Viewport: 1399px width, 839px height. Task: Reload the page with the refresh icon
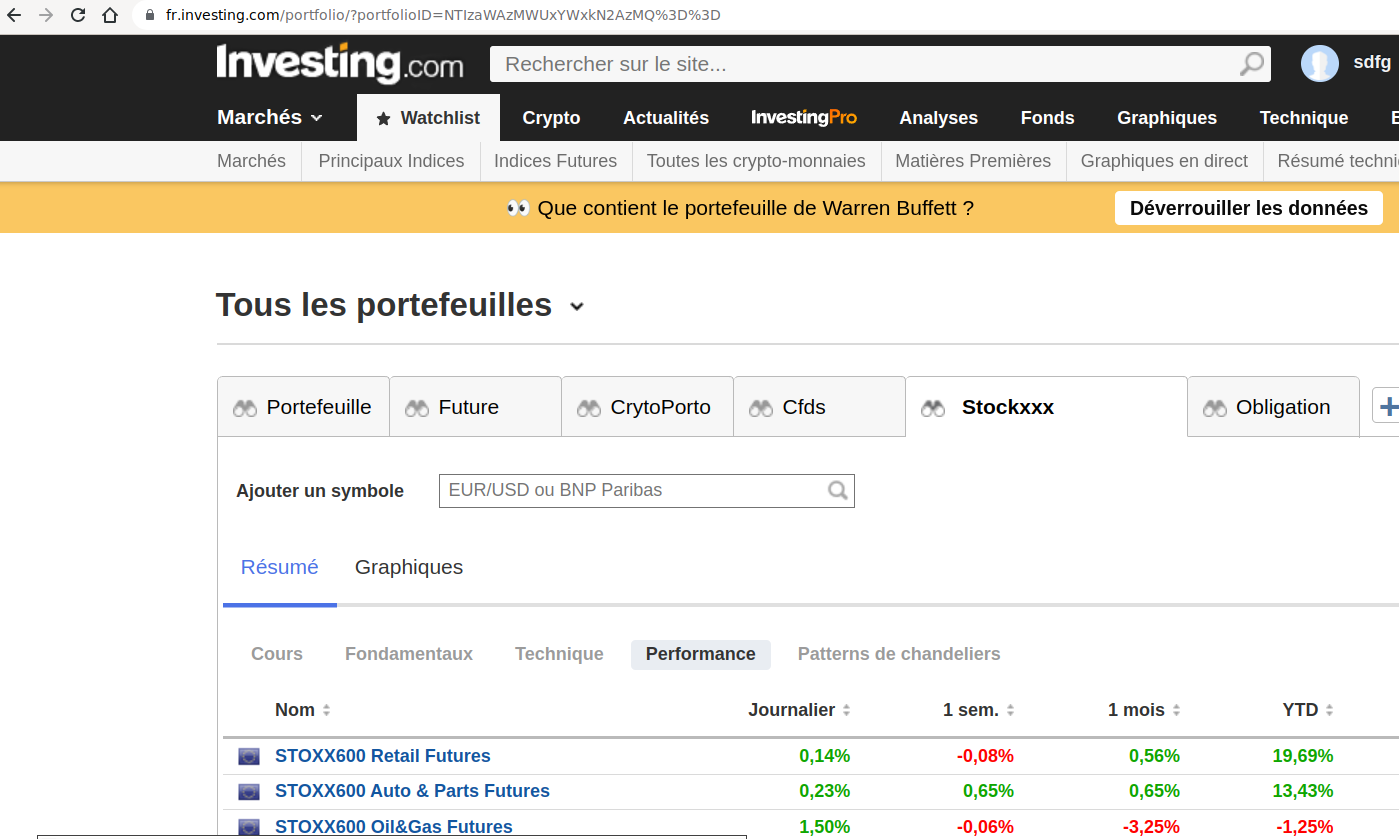coord(78,15)
